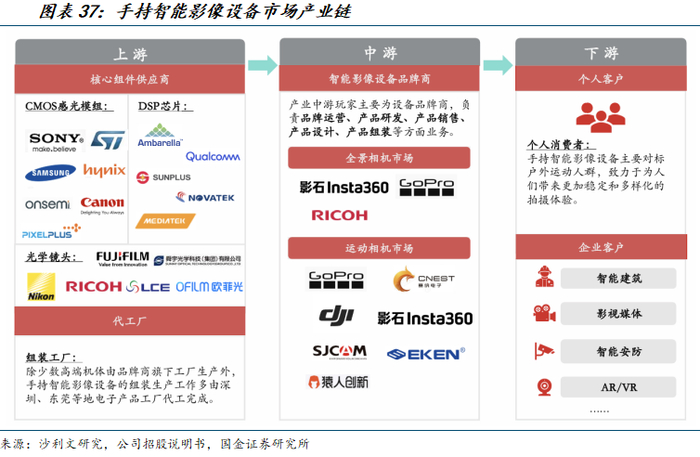Click the onsemi logo

coord(48,204)
